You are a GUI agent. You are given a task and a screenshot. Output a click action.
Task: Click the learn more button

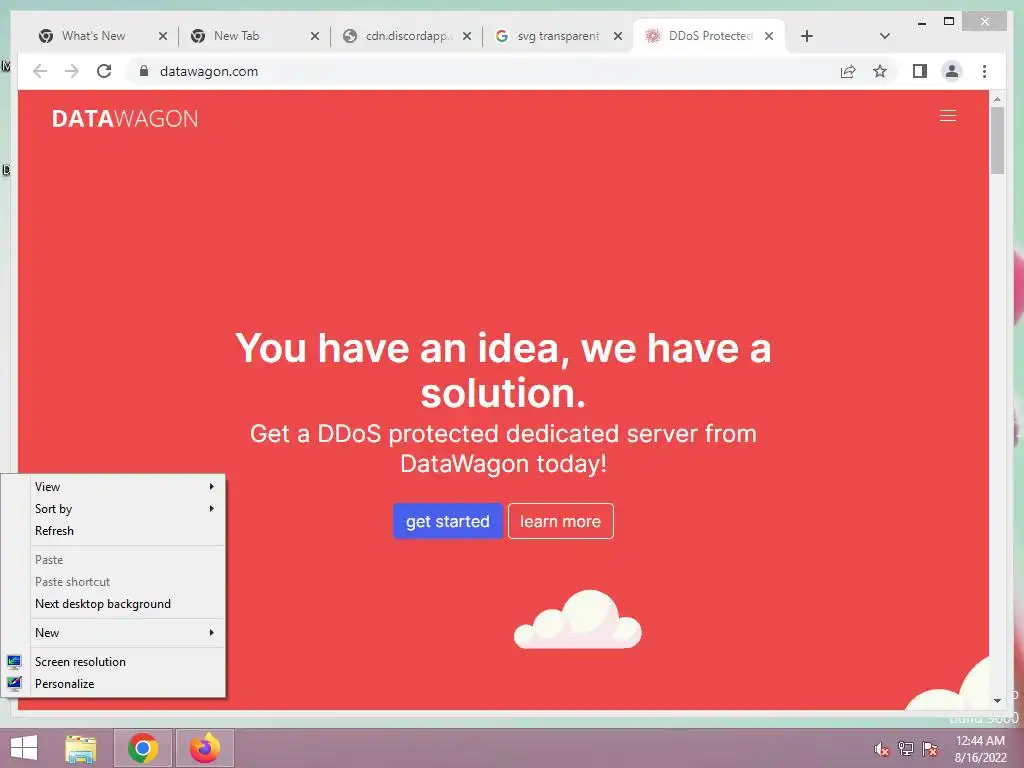point(560,521)
